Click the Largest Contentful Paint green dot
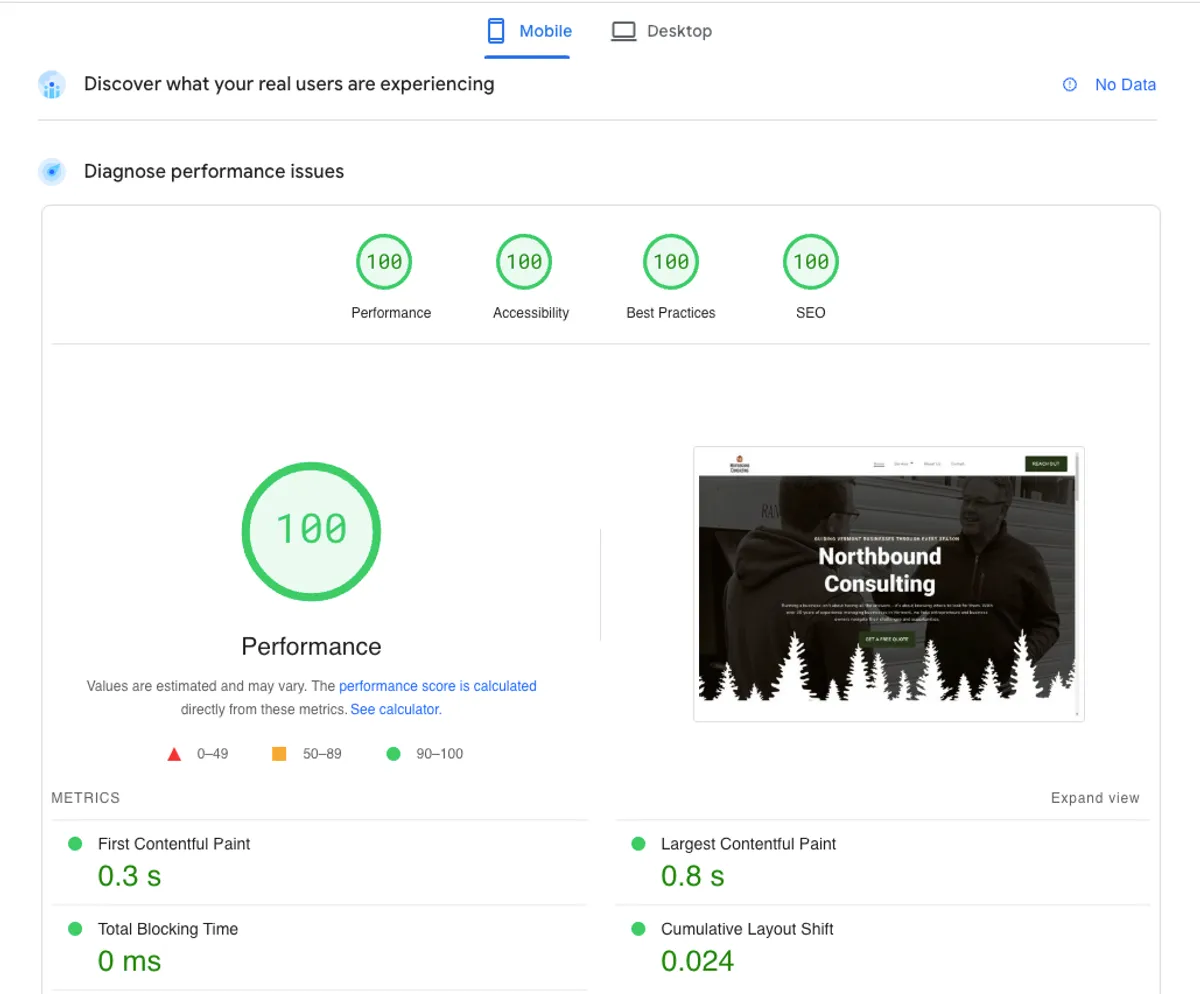This screenshot has height=994, width=1200. click(638, 844)
